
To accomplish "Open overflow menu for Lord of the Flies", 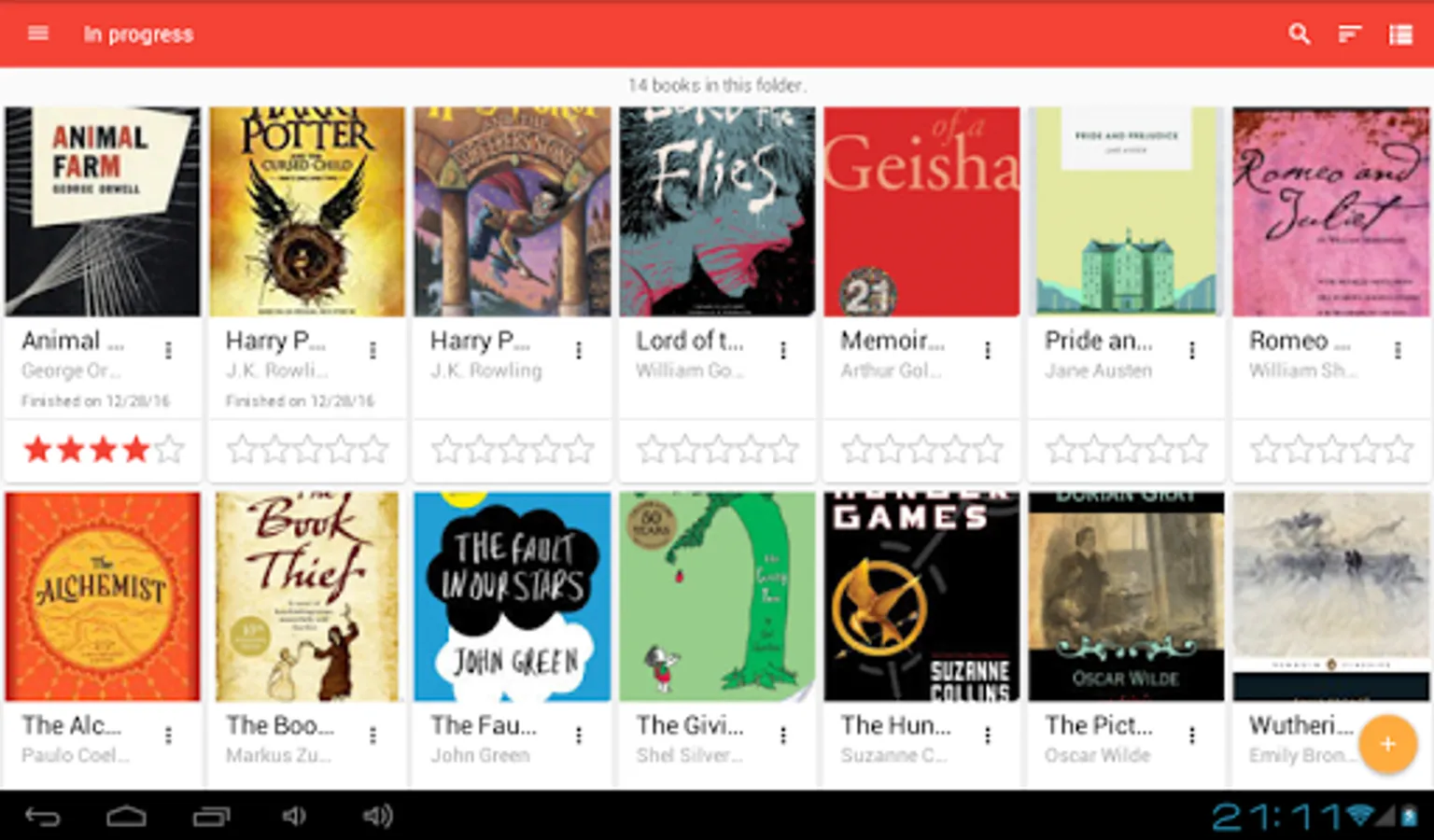I will tap(783, 350).
